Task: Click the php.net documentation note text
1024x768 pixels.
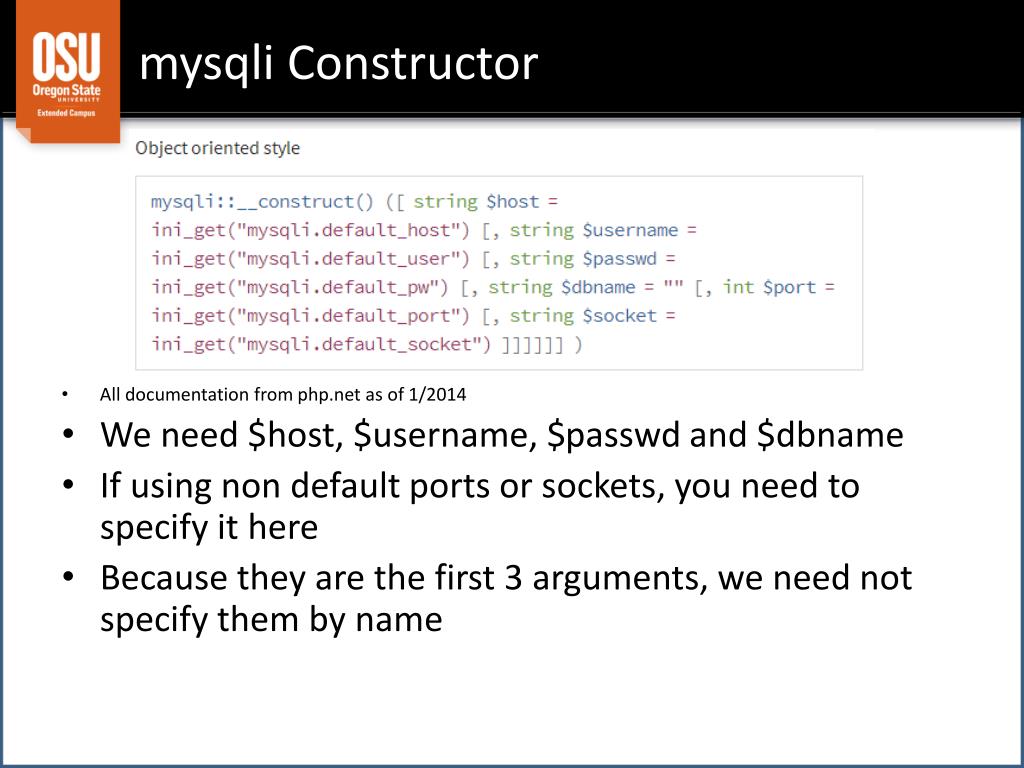Action: coord(283,394)
